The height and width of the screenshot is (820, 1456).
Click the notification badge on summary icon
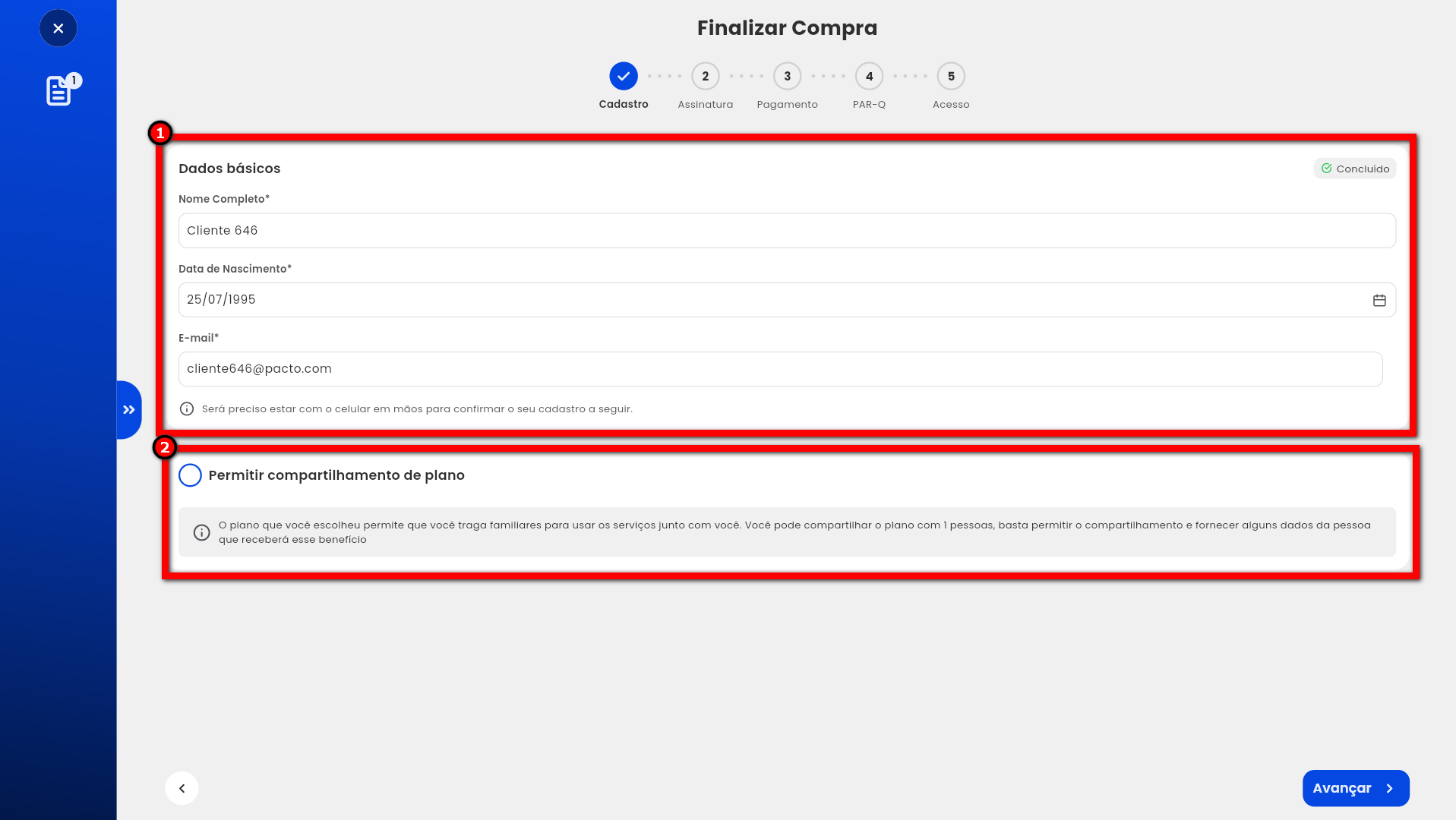point(74,80)
